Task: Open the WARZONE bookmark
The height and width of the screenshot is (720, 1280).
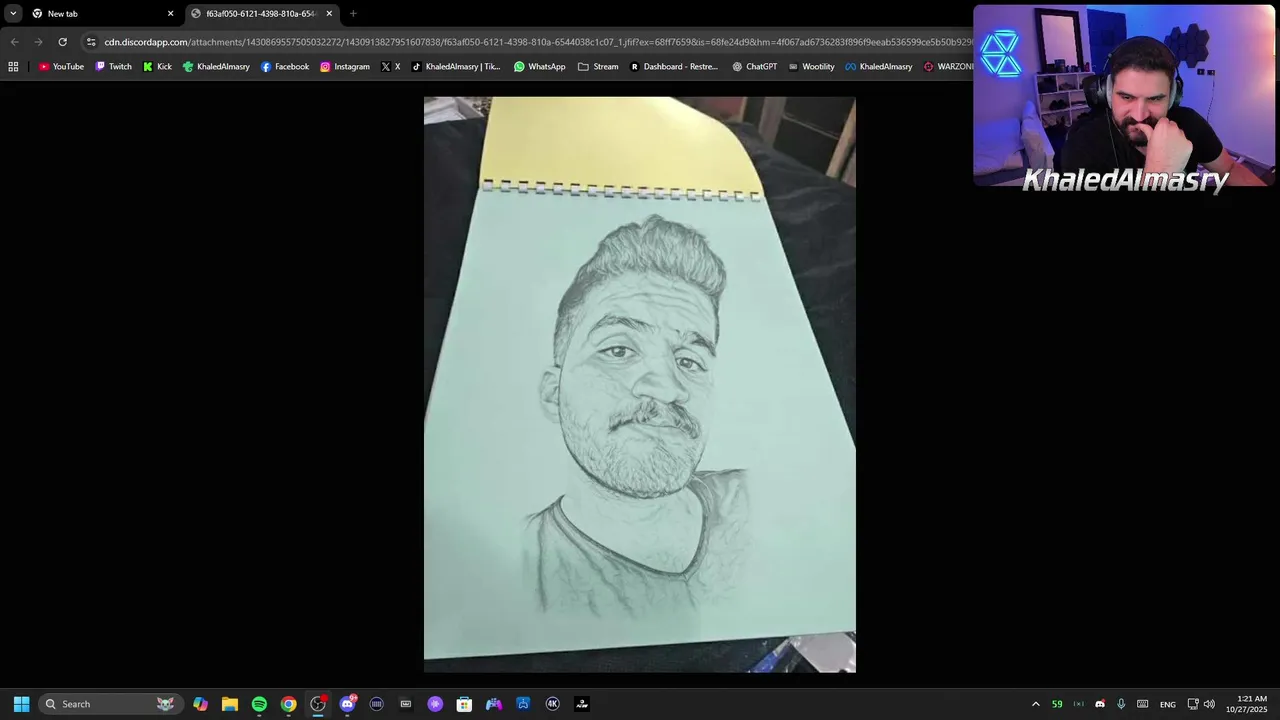Action: [x=948, y=67]
